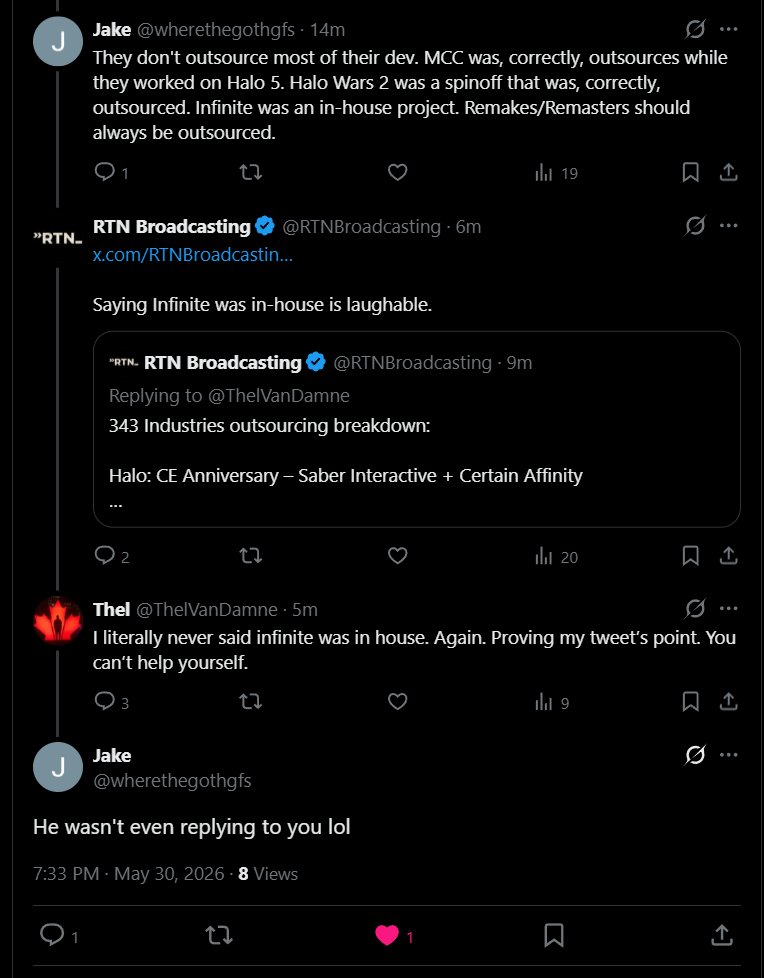Open Thel's maple leaf profile picture
The image size is (764, 978).
pos(57,620)
